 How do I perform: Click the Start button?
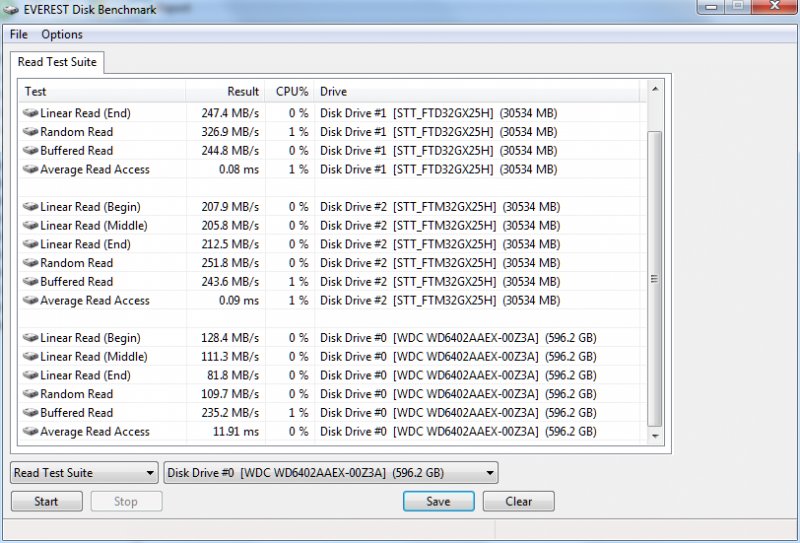pos(46,501)
